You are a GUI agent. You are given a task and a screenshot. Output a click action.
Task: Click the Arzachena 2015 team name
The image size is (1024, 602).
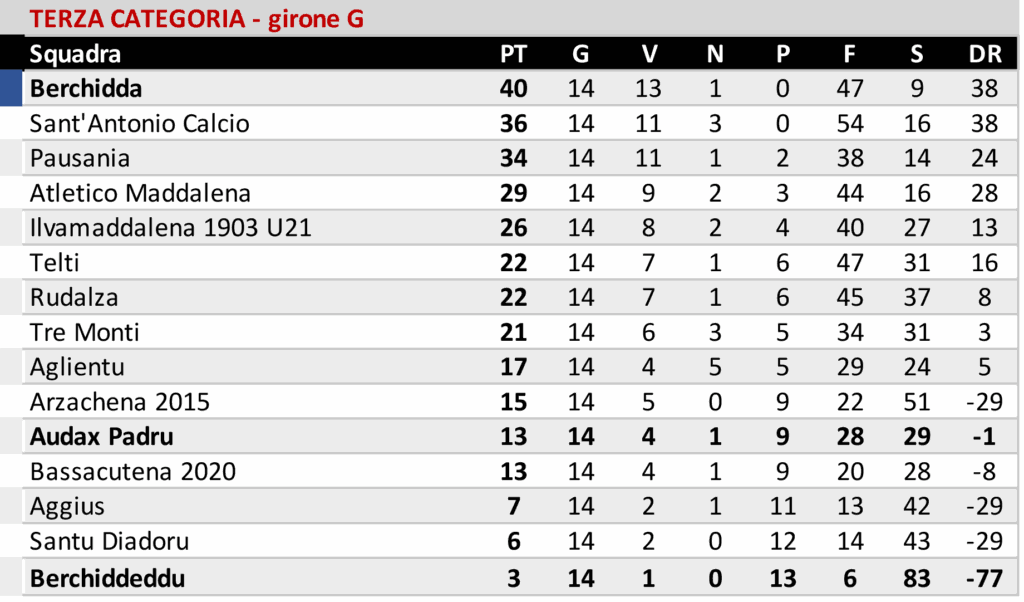[x=120, y=402]
